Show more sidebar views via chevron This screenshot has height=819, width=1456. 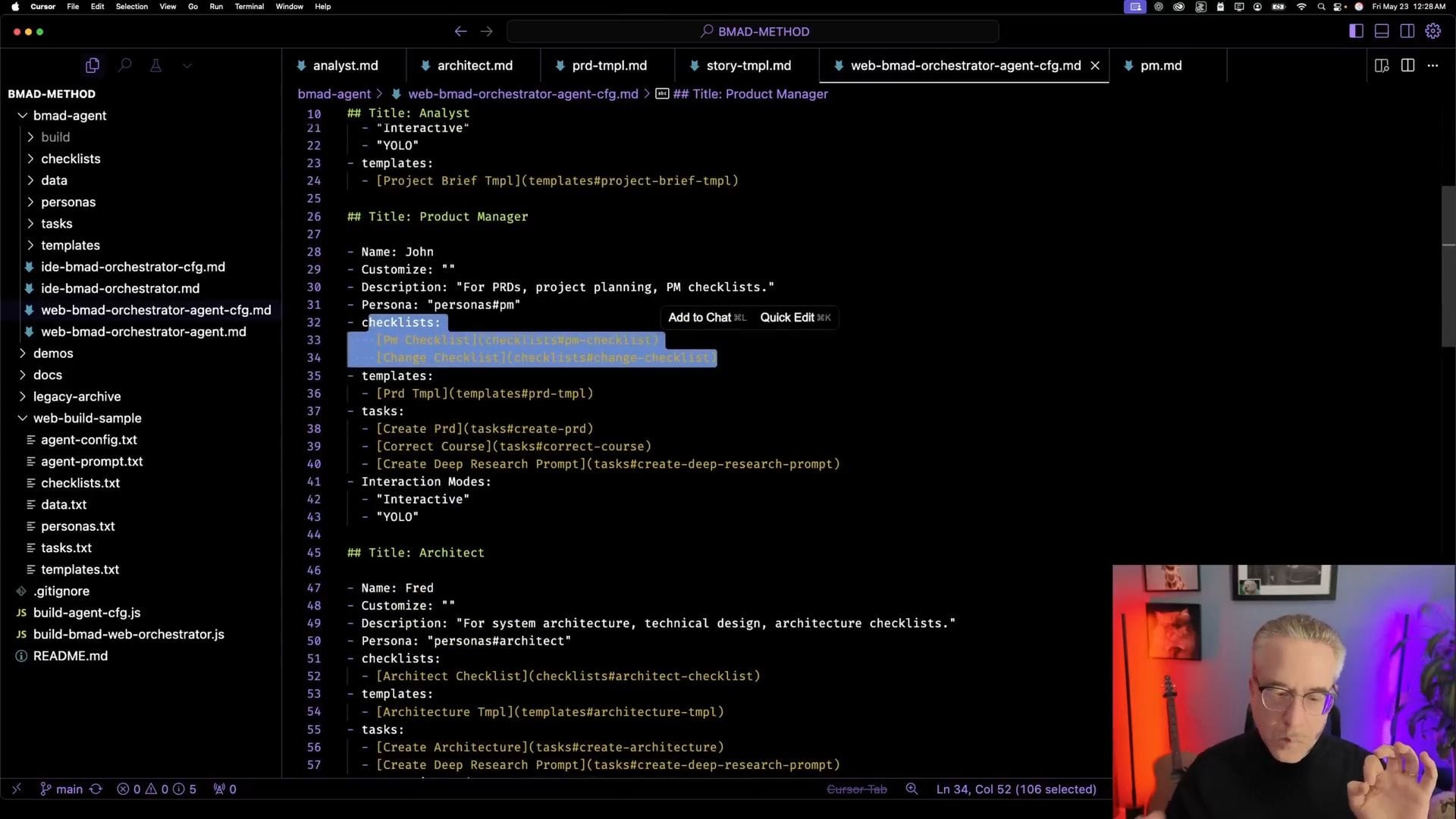(x=187, y=66)
